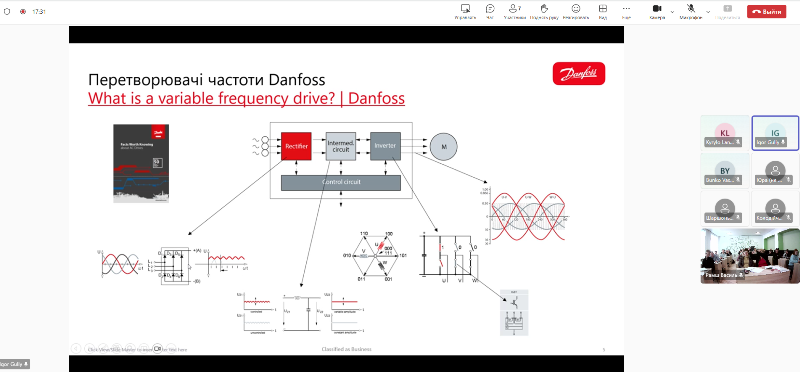Open the reactions smiley menu
Image resolution: width=800 pixels, height=372 pixels.
(576, 11)
